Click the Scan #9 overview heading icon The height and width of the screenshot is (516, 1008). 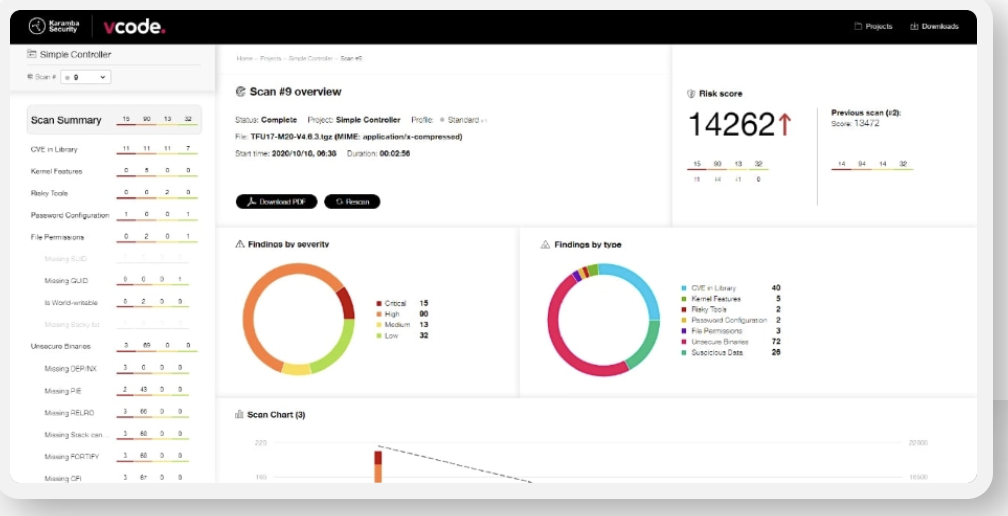(x=240, y=91)
